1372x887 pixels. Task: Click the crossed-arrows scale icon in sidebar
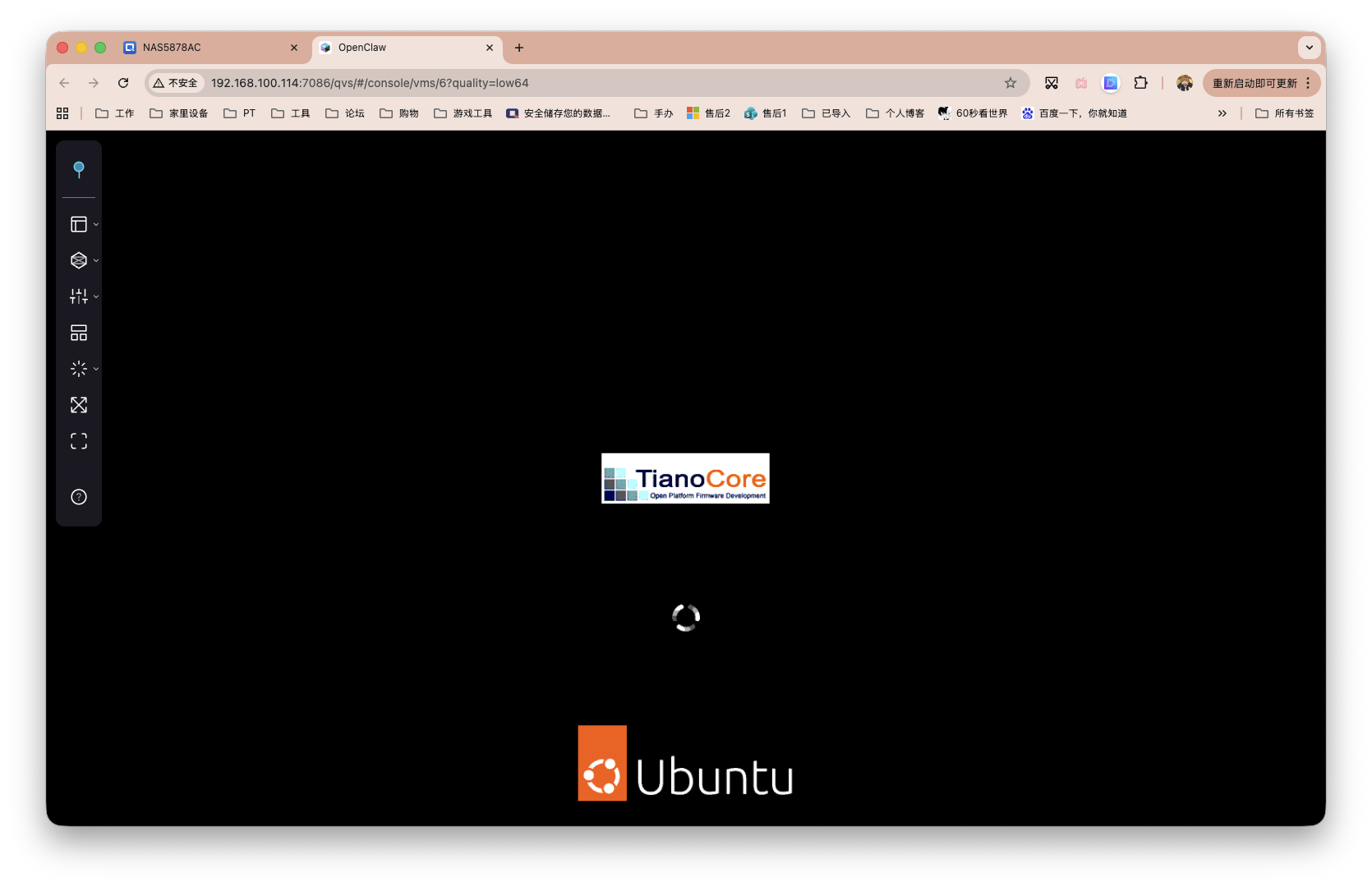tap(79, 405)
